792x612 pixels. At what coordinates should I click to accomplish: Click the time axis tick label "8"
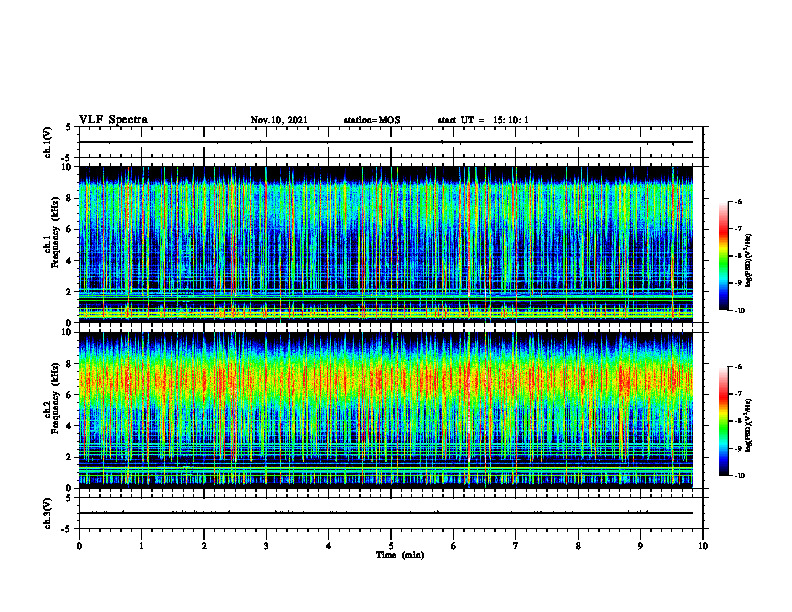[578, 546]
